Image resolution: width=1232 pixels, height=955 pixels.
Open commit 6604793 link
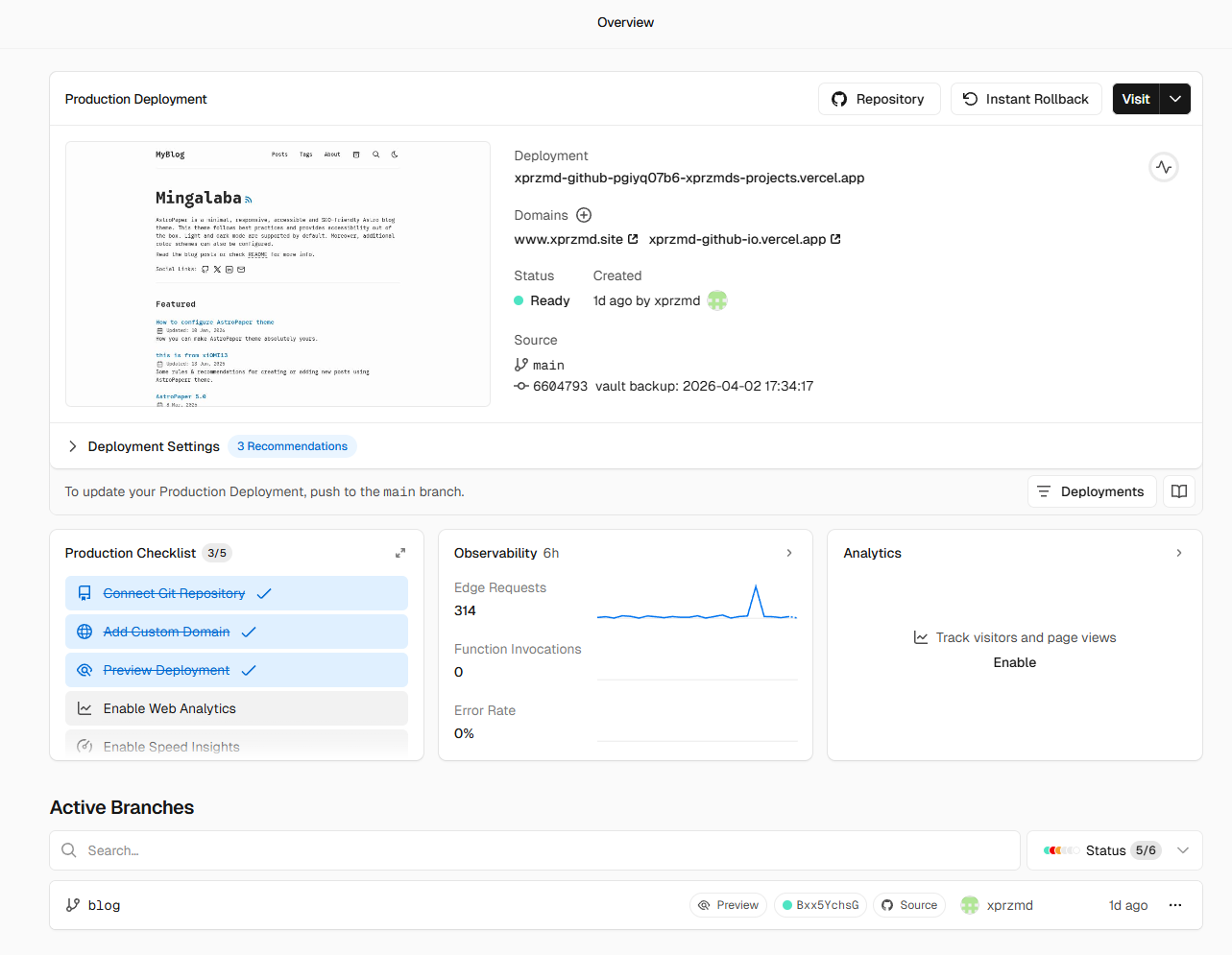(551, 386)
